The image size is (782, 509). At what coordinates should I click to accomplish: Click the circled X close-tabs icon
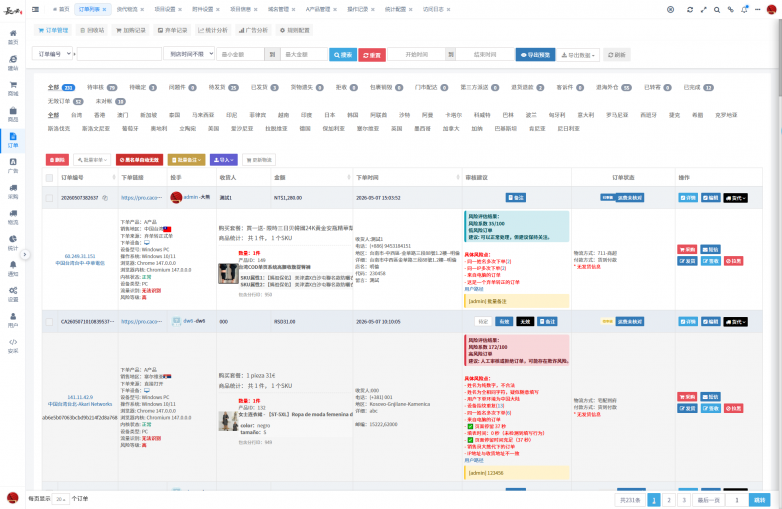click(x=671, y=9)
